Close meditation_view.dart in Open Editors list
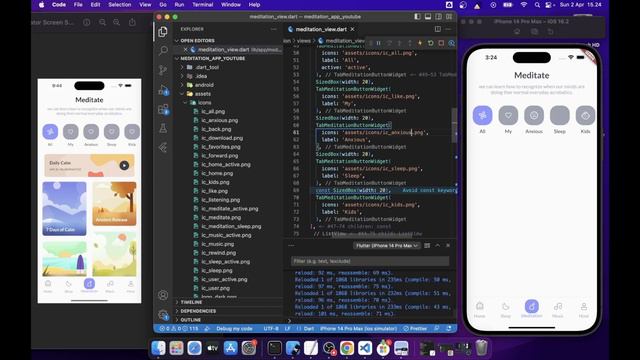Image resolution: width=640 pixels, height=360 pixels. [x=185, y=49]
